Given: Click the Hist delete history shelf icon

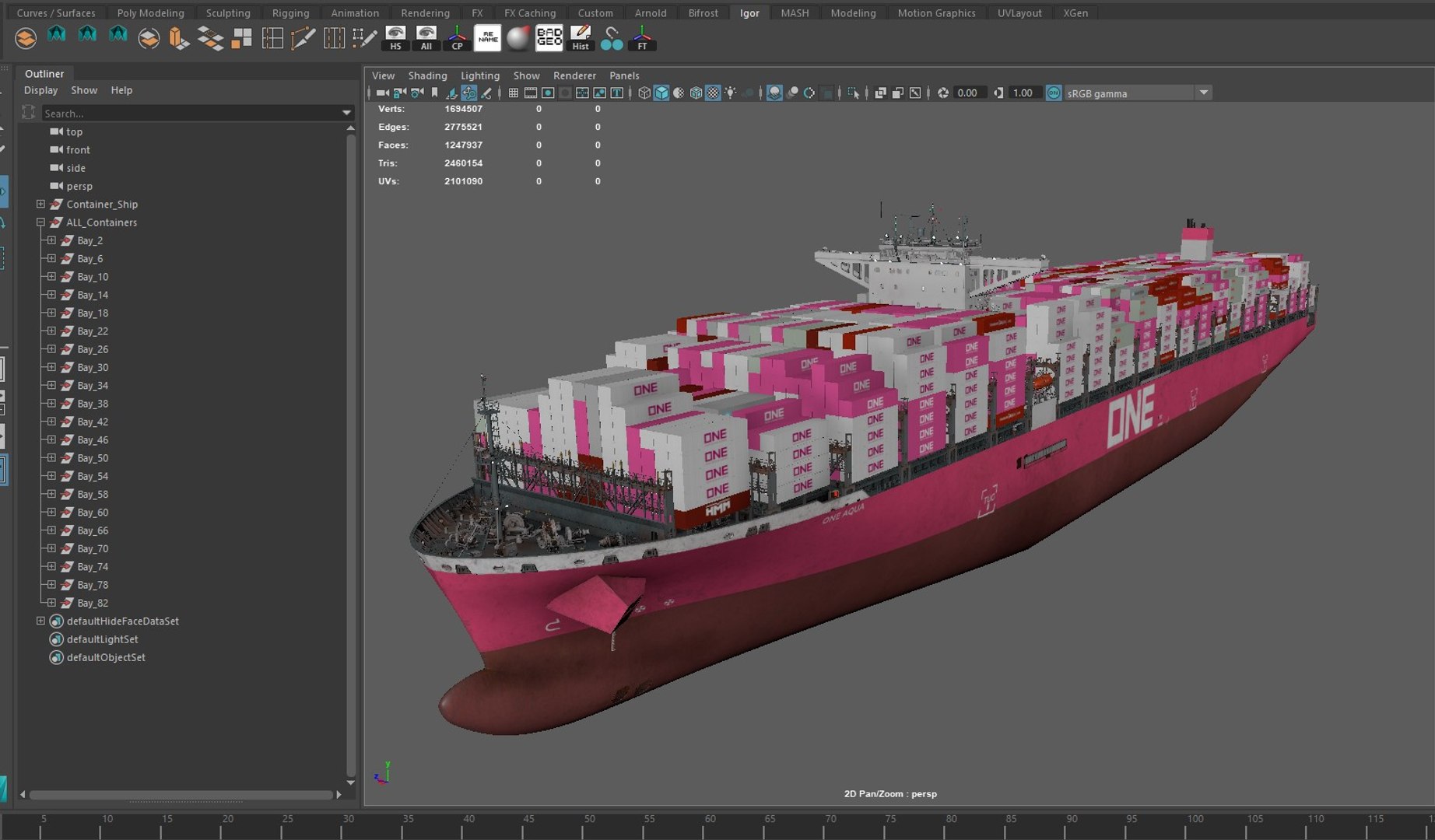Looking at the screenshot, I should click(x=581, y=37).
